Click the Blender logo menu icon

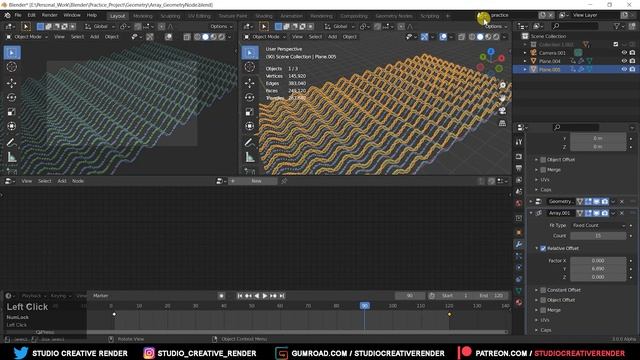point(7,16)
